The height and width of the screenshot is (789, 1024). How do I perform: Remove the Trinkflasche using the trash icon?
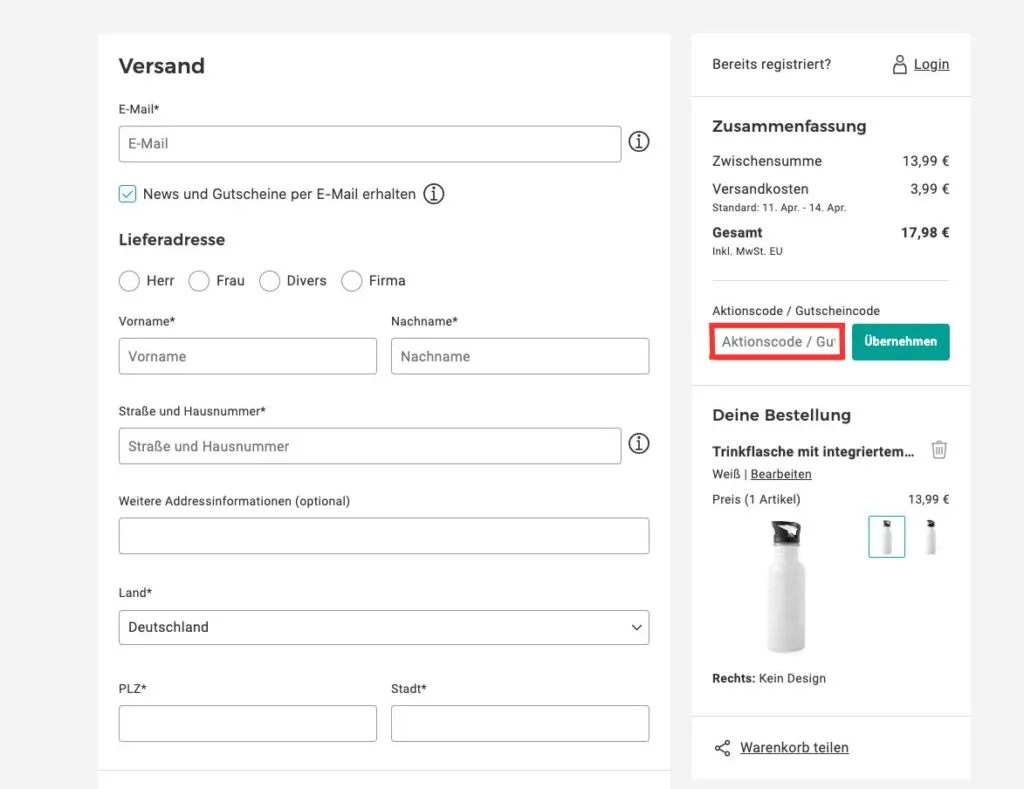tap(938, 450)
